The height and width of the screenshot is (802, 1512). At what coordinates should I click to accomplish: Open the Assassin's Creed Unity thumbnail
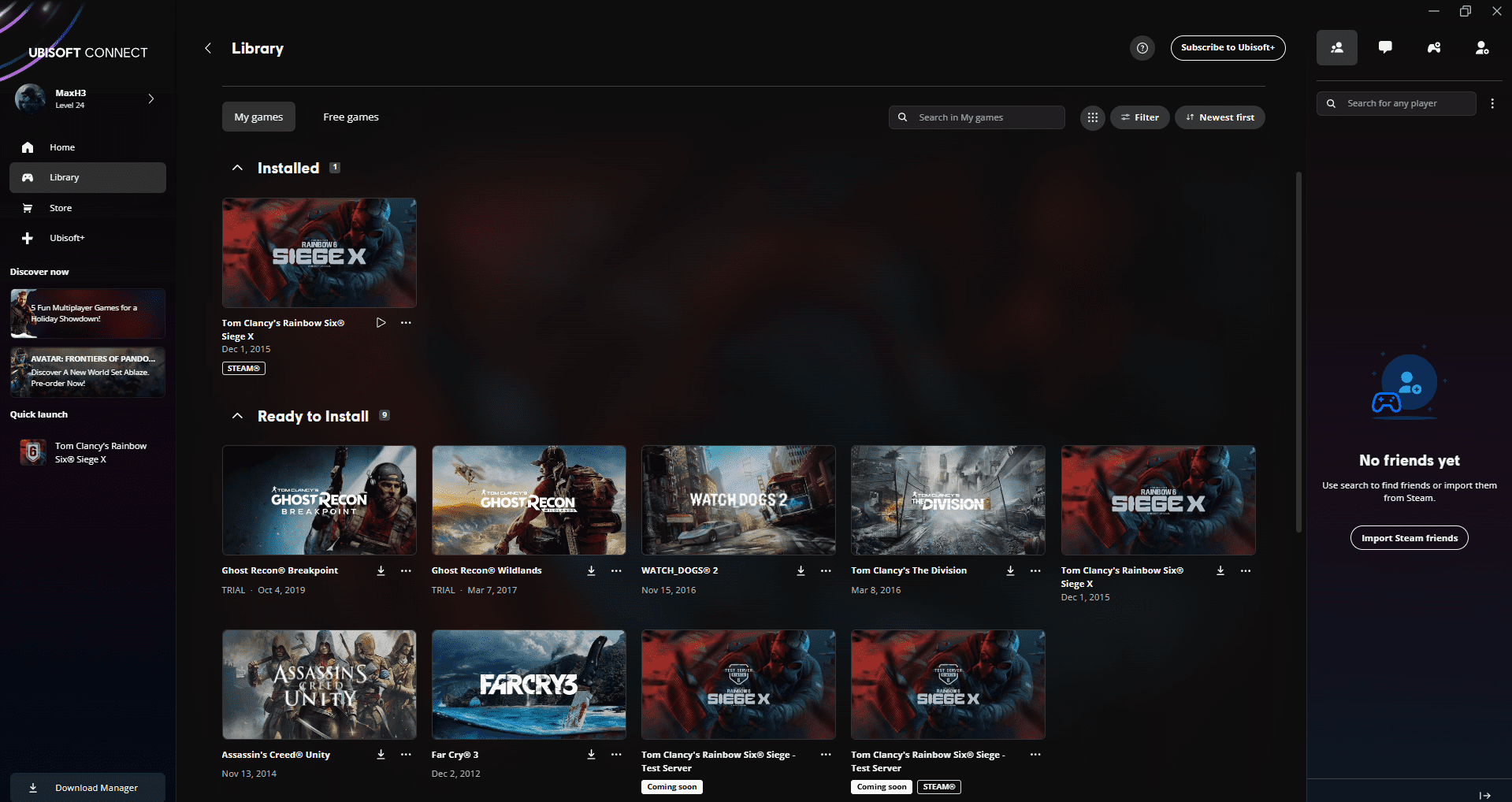click(319, 685)
